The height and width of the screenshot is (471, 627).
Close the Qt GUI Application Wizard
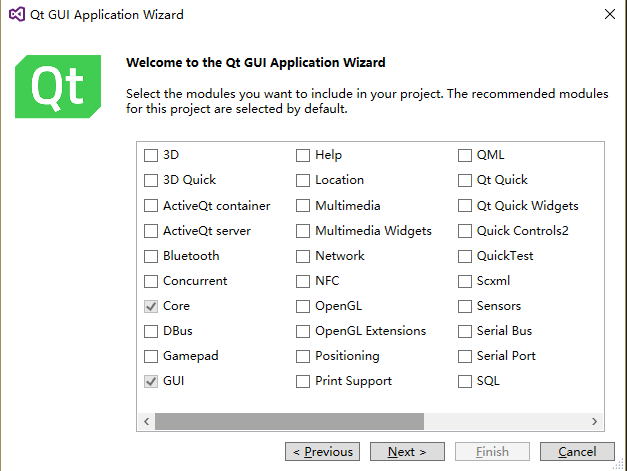pyautogui.click(x=609, y=14)
